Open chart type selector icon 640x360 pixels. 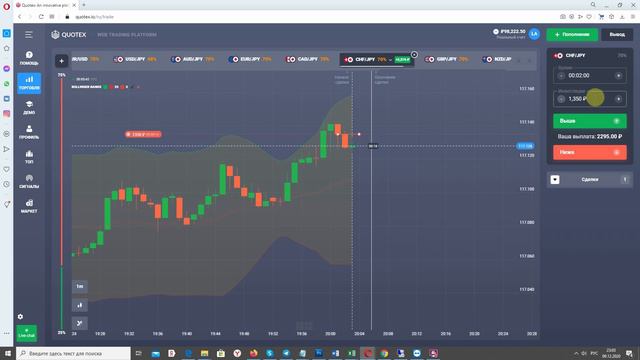point(80,305)
